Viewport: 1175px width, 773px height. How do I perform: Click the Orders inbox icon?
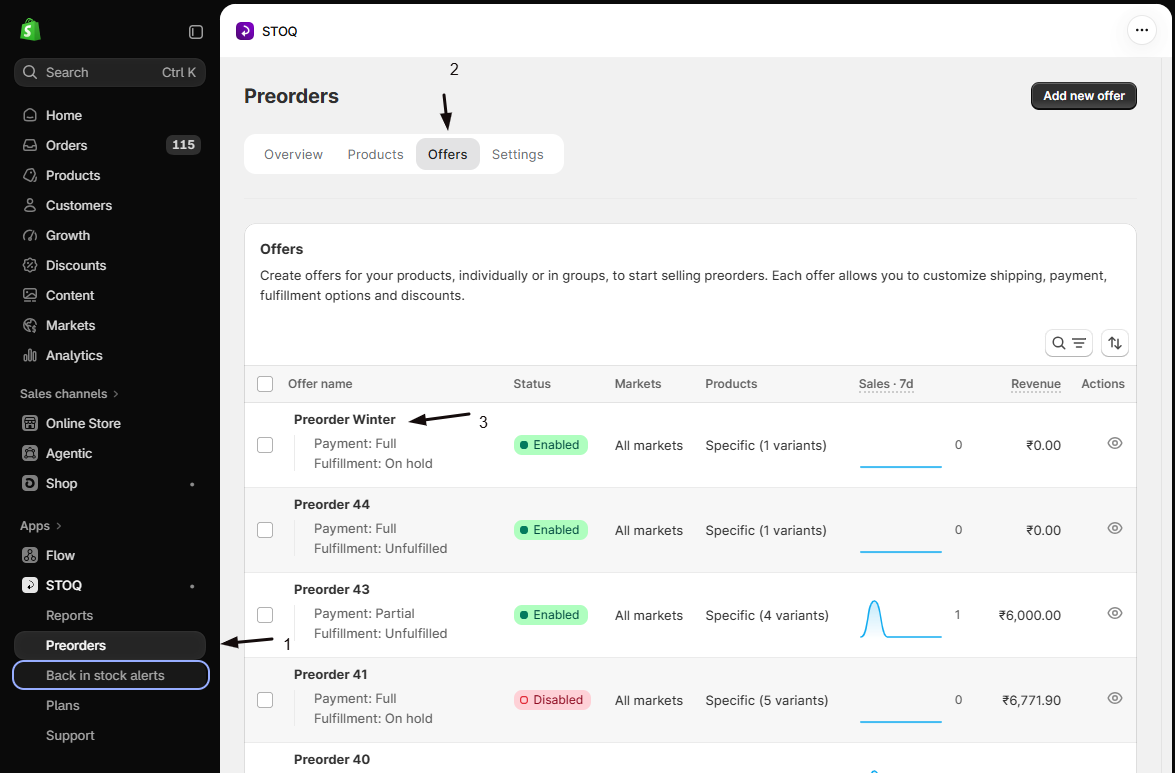30,145
